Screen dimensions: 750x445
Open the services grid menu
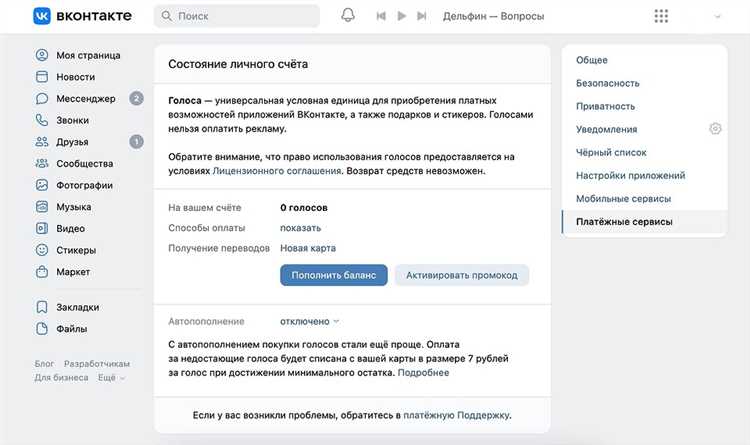click(661, 16)
